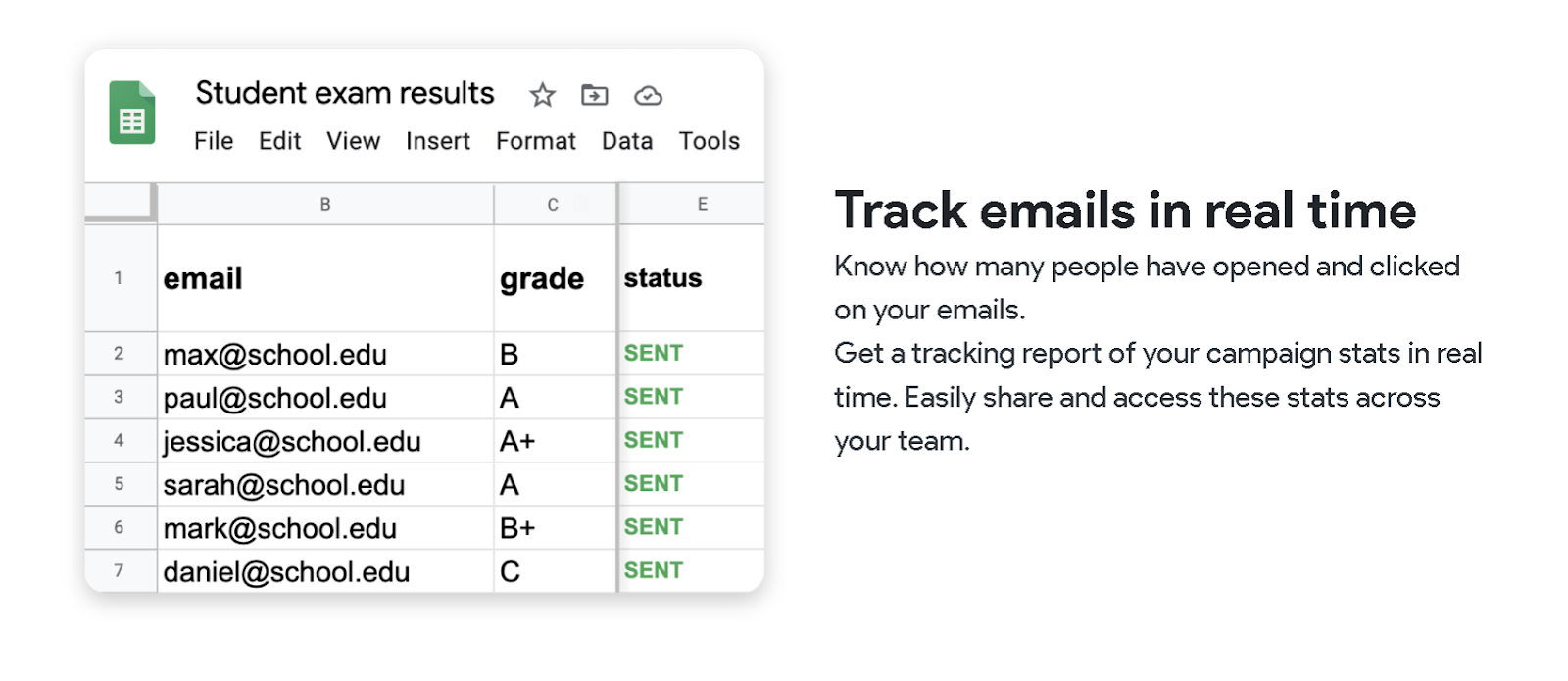The image size is (1568, 681).
Task: Click the Student exam results title
Action: (x=345, y=93)
